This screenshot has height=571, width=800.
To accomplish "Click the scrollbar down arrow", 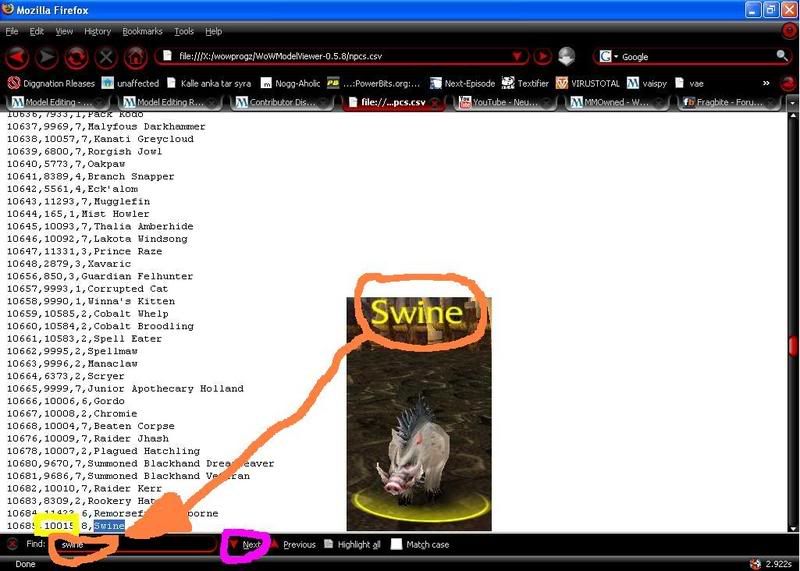I will pyautogui.click(x=792, y=528).
